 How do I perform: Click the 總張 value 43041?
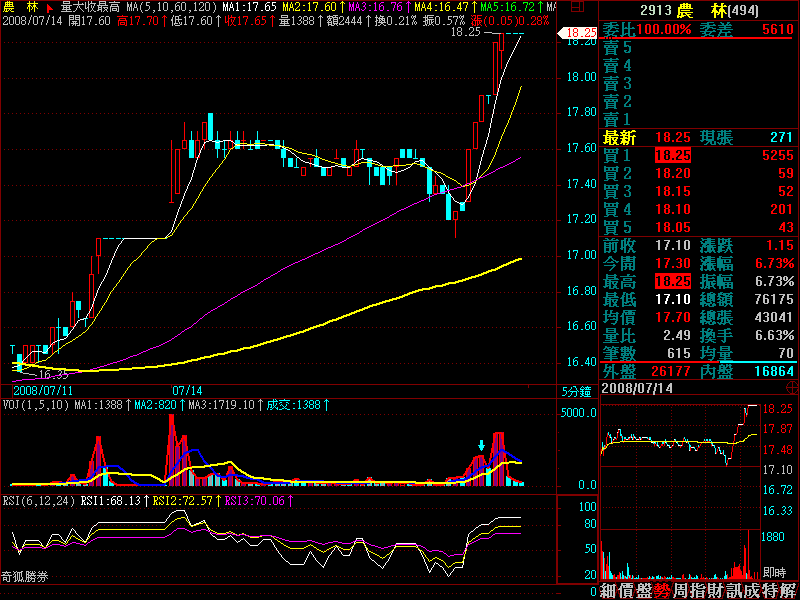pyautogui.click(x=774, y=317)
